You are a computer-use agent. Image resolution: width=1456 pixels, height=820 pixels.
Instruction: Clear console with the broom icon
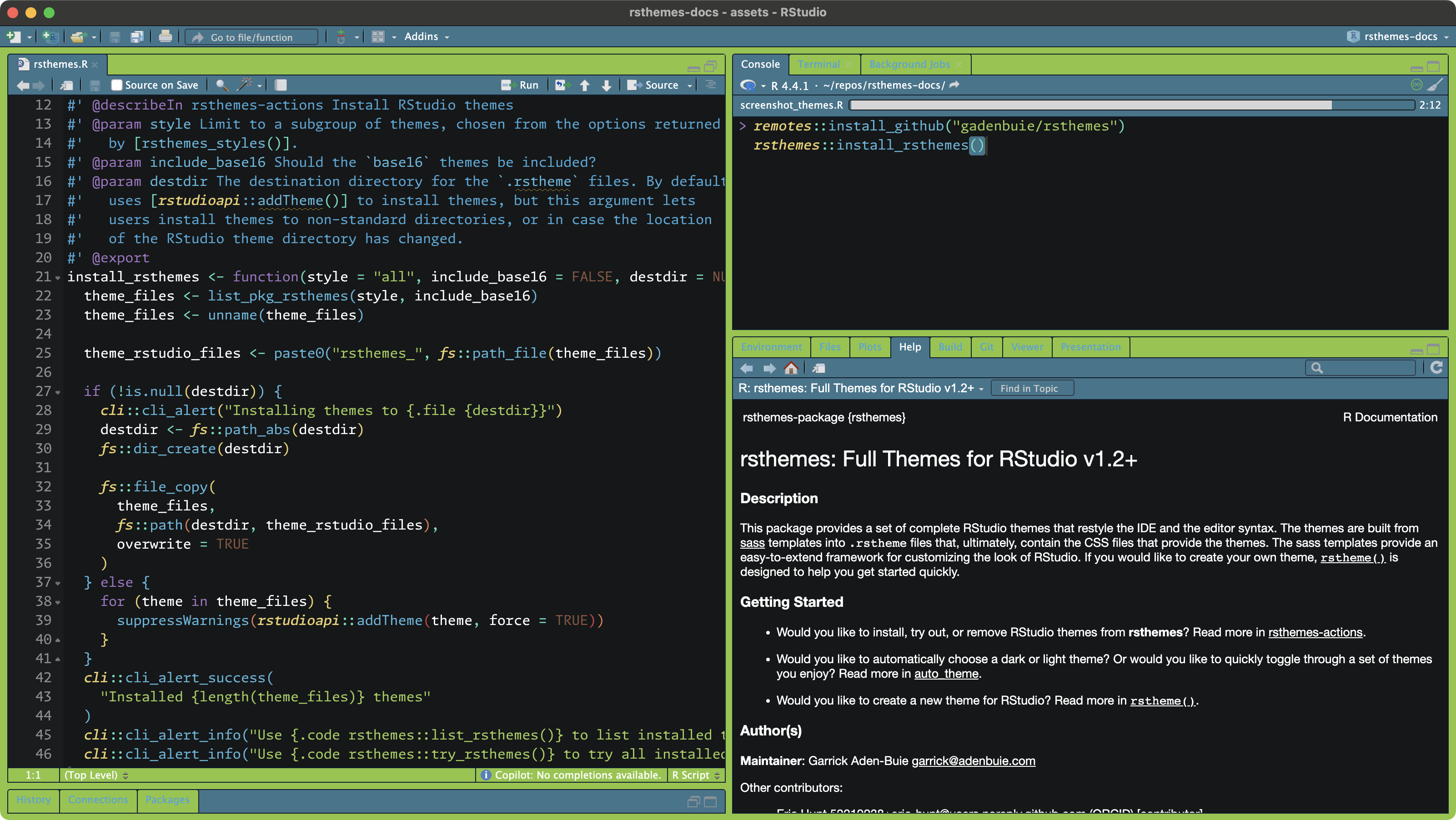[1435, 85]
